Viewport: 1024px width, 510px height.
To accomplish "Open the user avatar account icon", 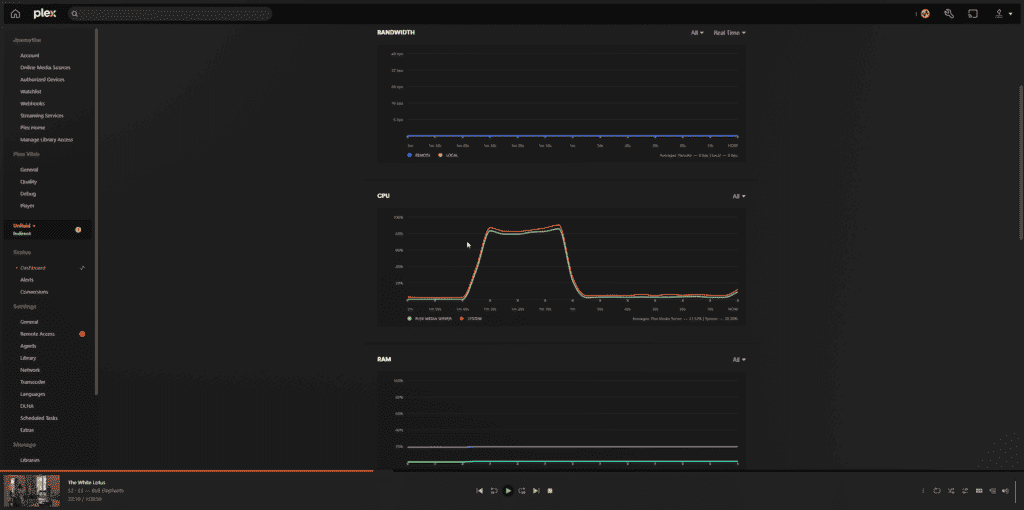I will [x=925, y=14].
